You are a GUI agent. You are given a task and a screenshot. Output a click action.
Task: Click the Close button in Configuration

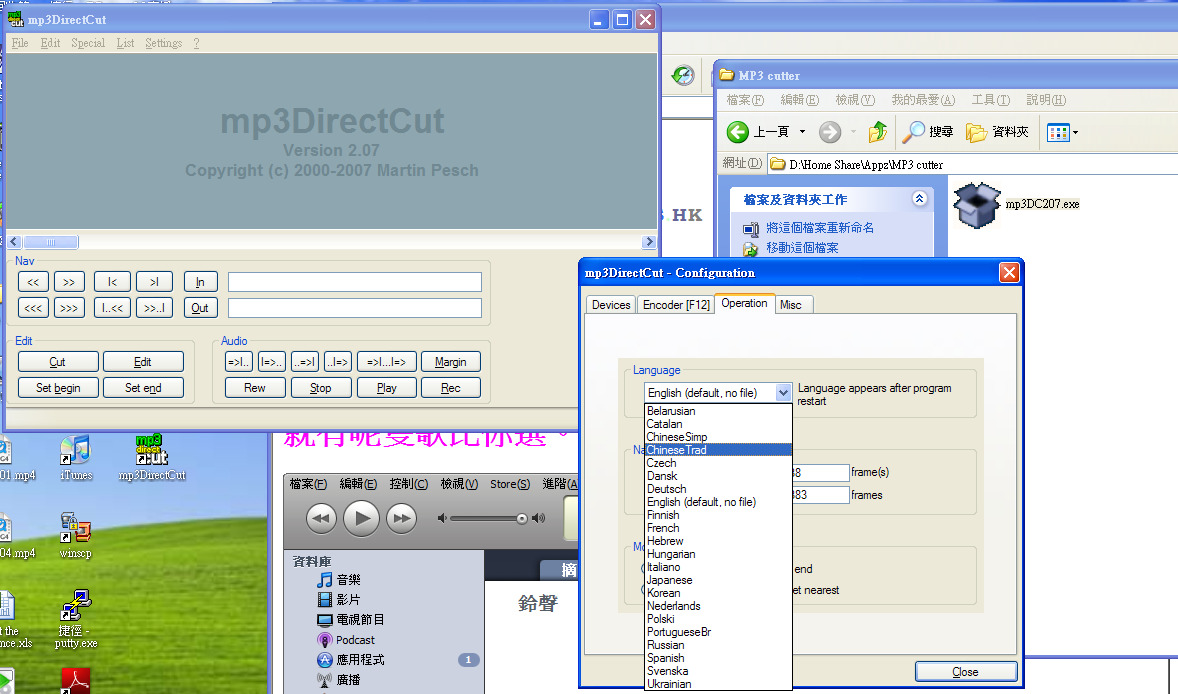pyautogui.click(x=965, y=672)
